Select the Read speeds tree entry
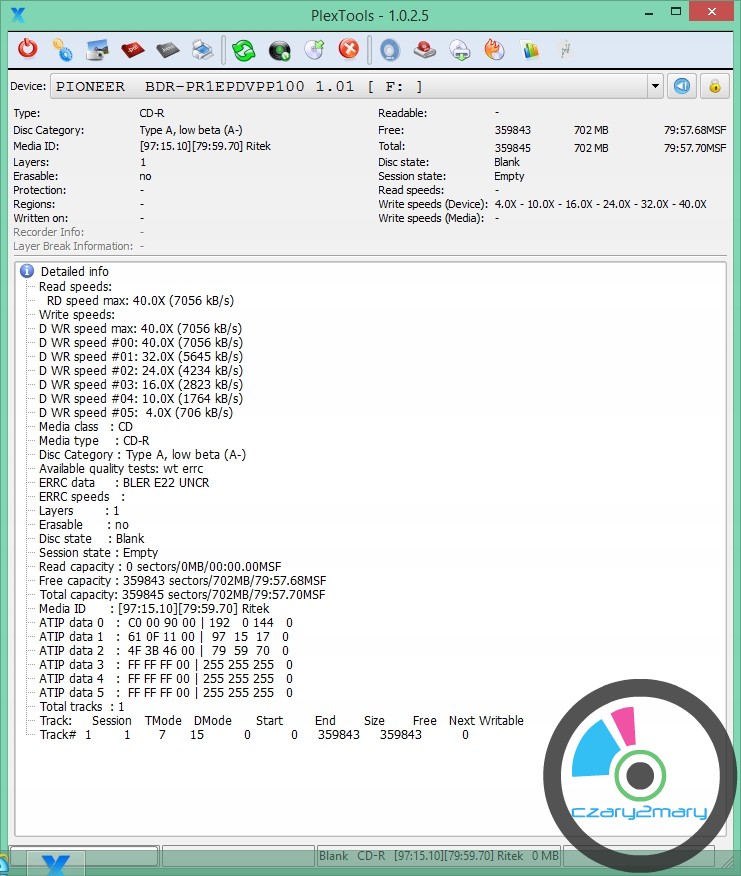741x876 pixels. (x=75, y=286)
